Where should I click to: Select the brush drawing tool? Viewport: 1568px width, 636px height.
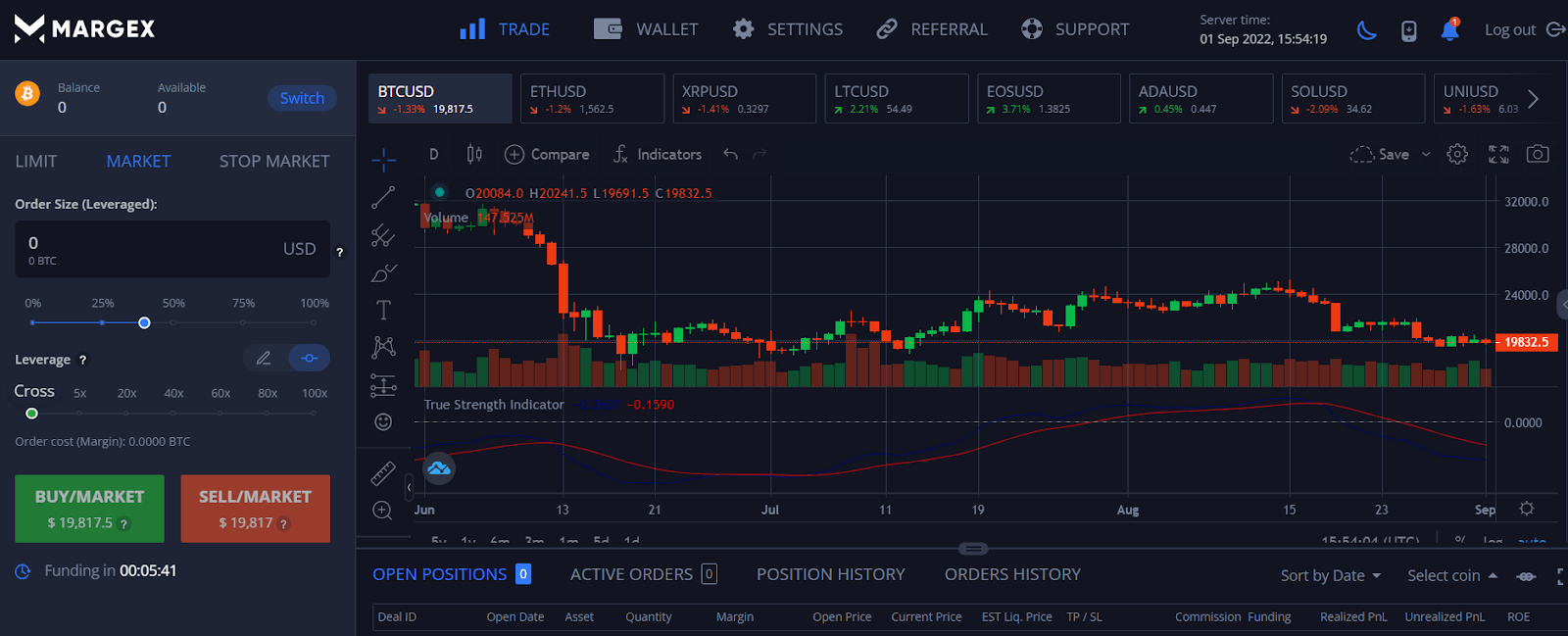click(x=383, y=273)
